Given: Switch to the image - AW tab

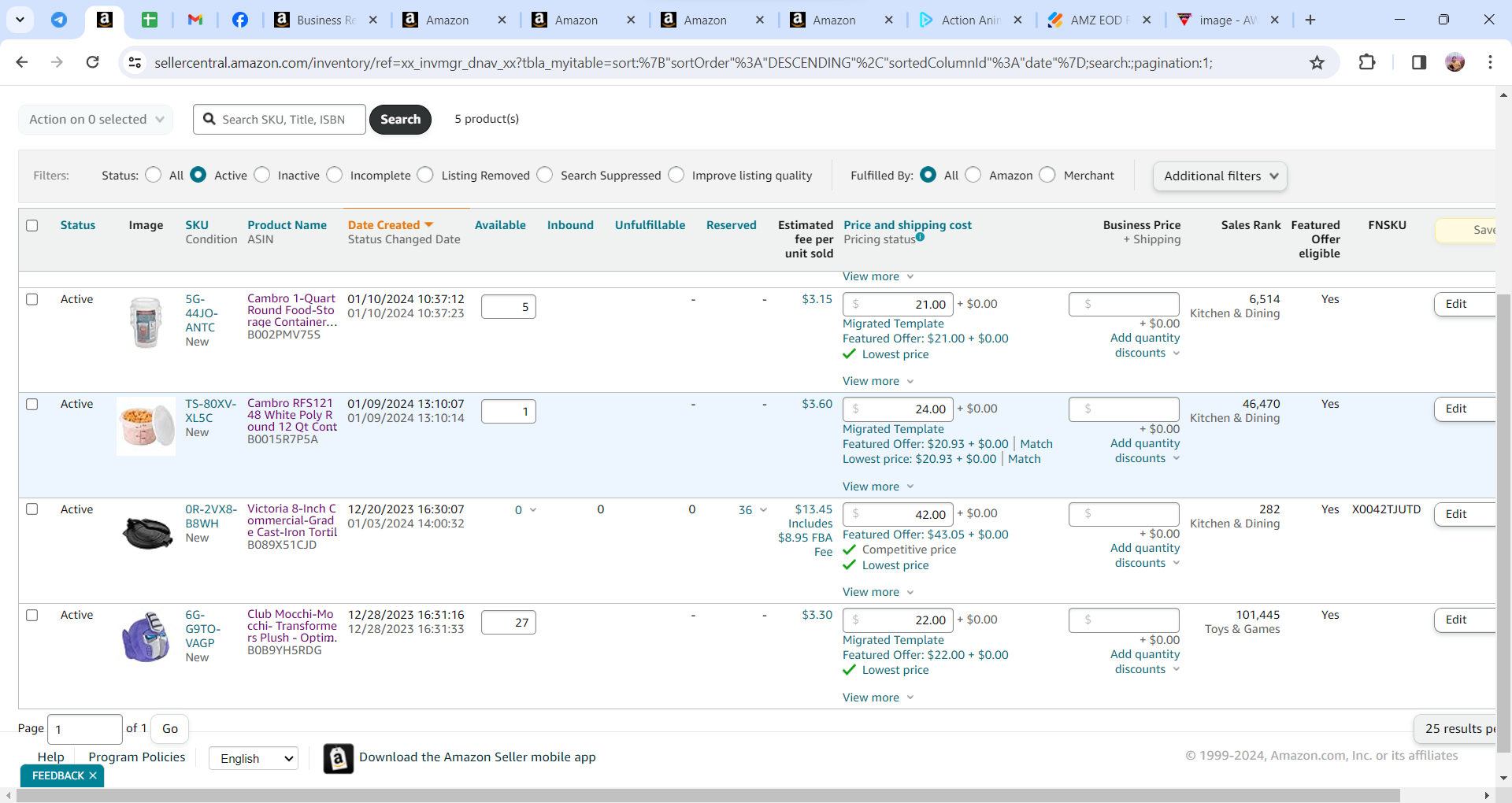Looking at the screenshot, I should pyautogui.click(x=1228, y=20).
